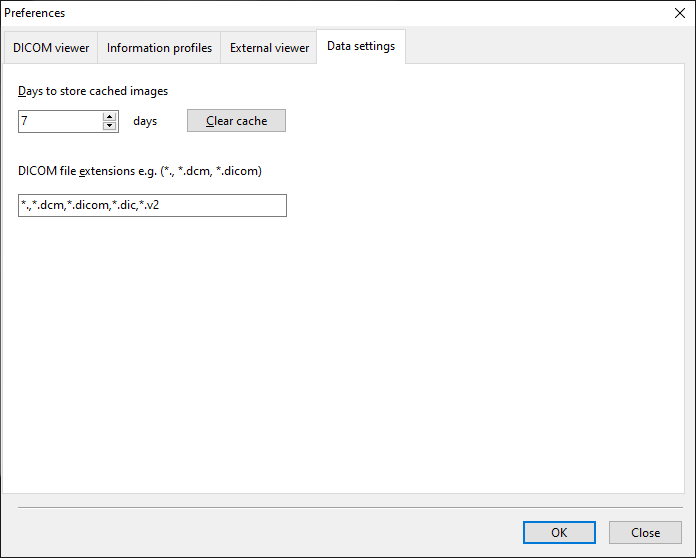Image resolution: width=696 pixels, height=558 pixels.
Task: Select the External viewer tab
Action: click(x=269, y=48)
